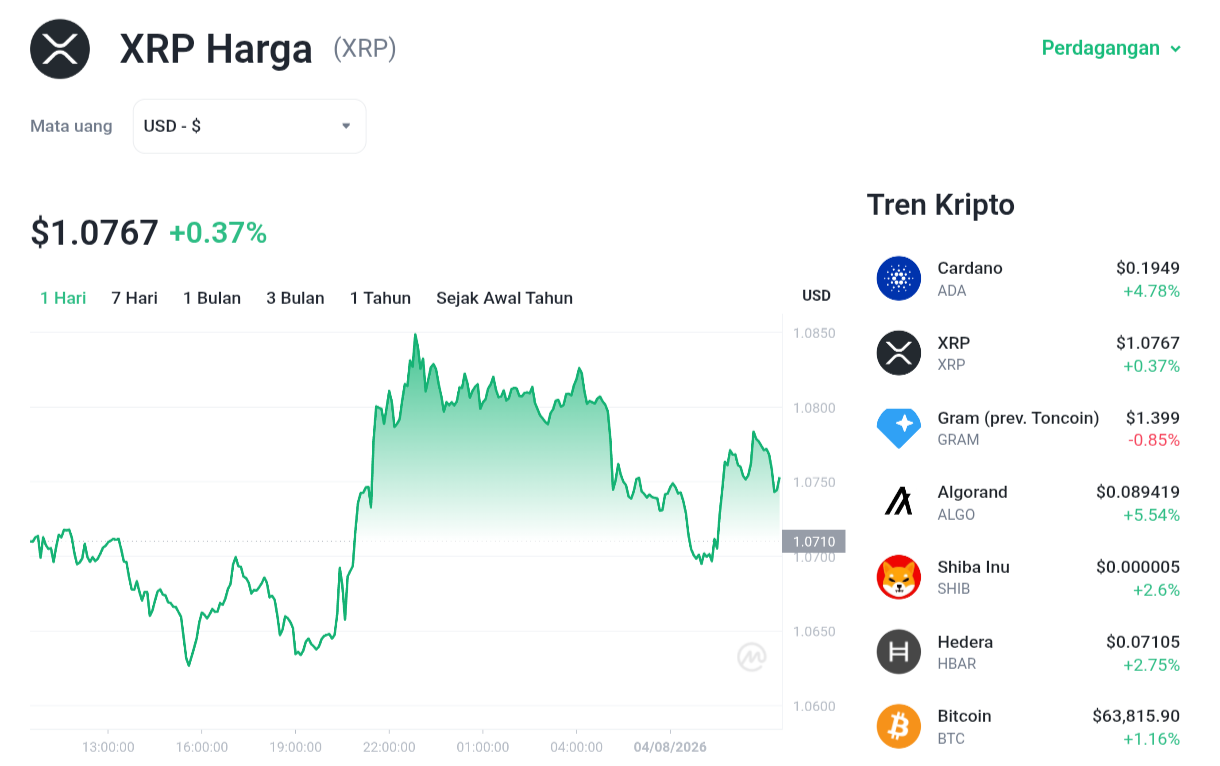Open the Shiba Inu dog icon
Viewport: 1220px width, 766px height.
[899, 577]
